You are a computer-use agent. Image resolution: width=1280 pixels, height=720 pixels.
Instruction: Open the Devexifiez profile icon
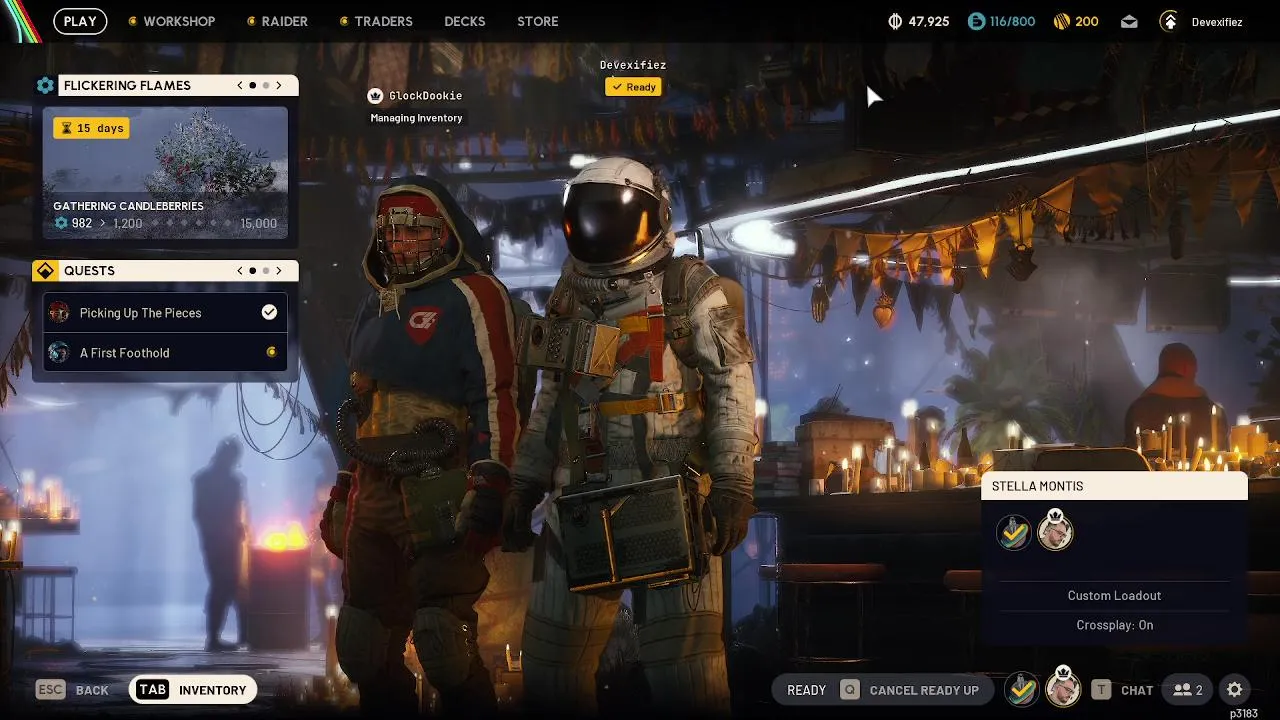(x=1169, y=21)
